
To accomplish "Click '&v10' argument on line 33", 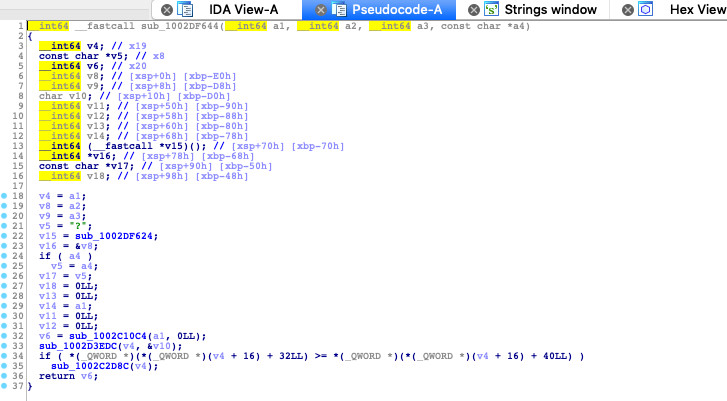I will tap(159, 346).
